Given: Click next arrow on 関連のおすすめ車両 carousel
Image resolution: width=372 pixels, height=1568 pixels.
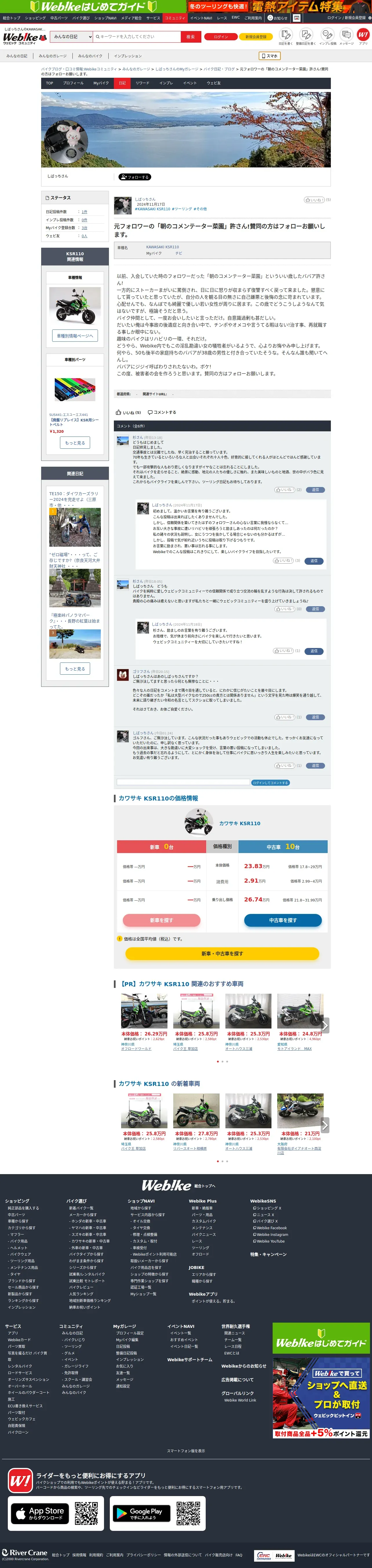Looking at the screenshot, I should point(324,1025).
